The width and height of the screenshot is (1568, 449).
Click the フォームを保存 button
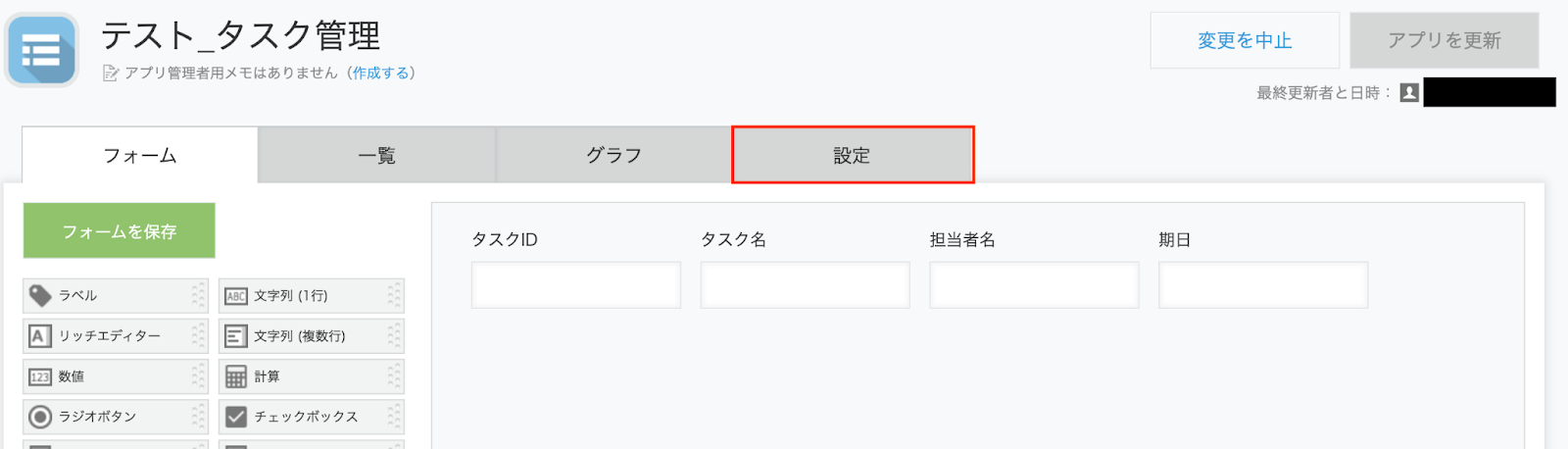click(119, 231)
